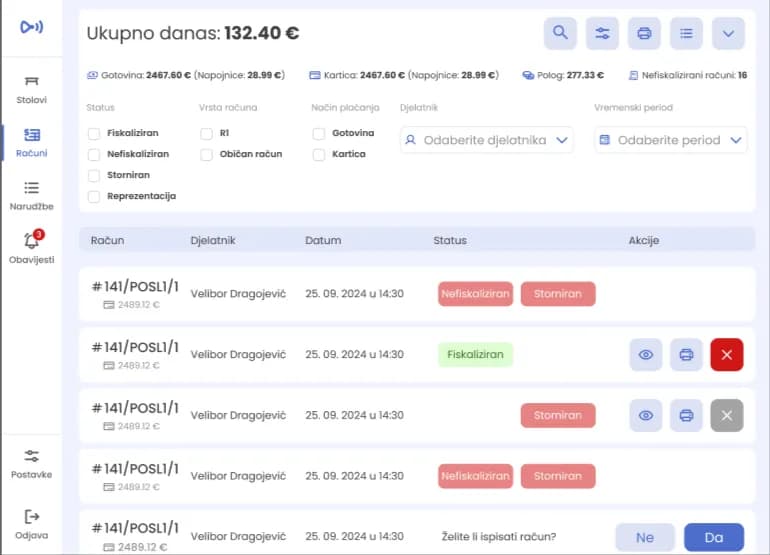Image resolution: width=770 pixels, height=555 pixels.
Task: Click 'Polog: 277.33 €' summary text
Action: [x=570, y=75]
